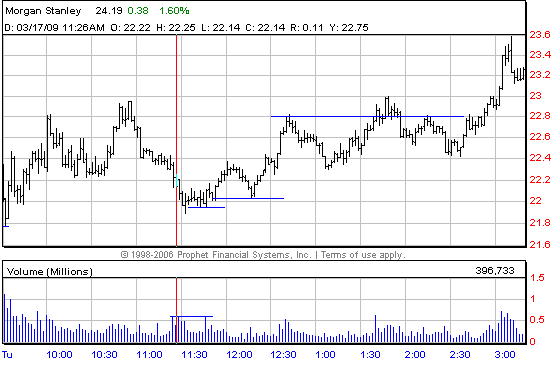
Task: Click the 22.2 price axis label
Action: (x=540, y=180)
